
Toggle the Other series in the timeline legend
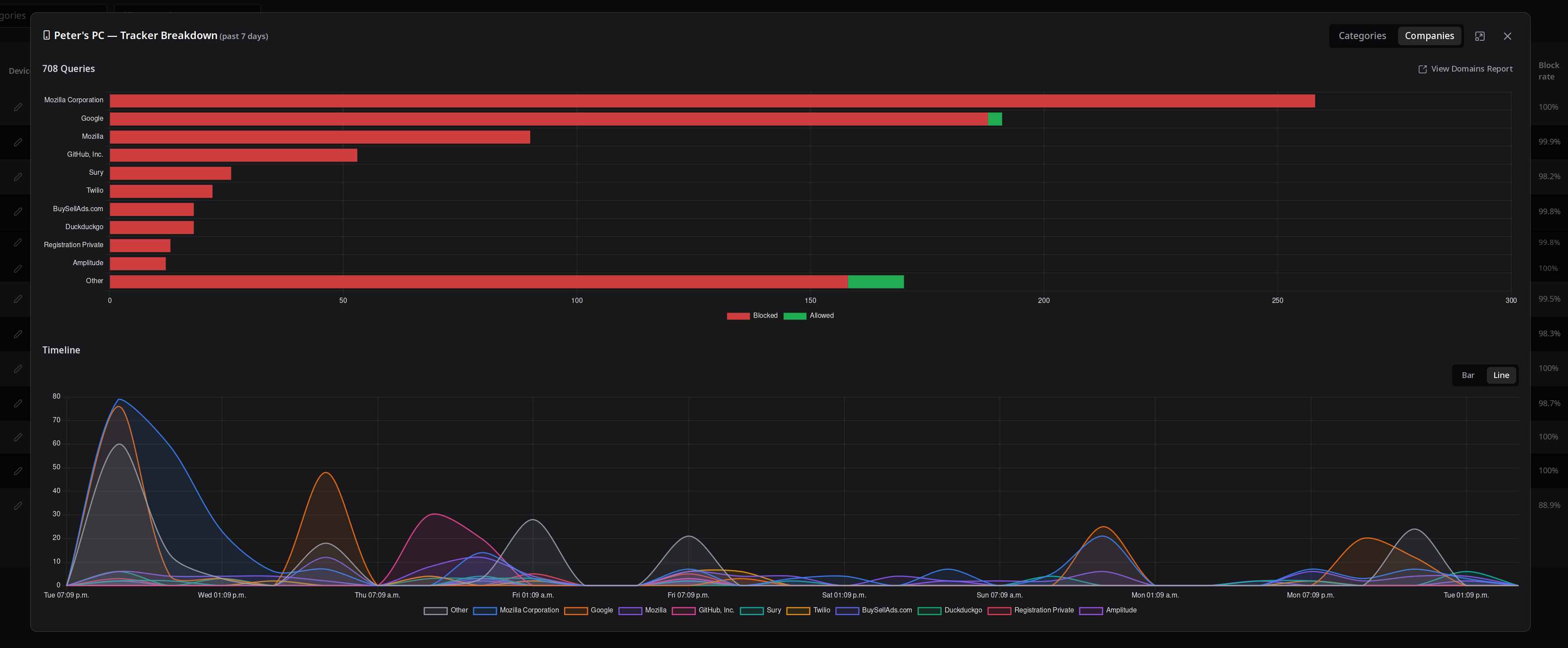click(x=446, y=610)
